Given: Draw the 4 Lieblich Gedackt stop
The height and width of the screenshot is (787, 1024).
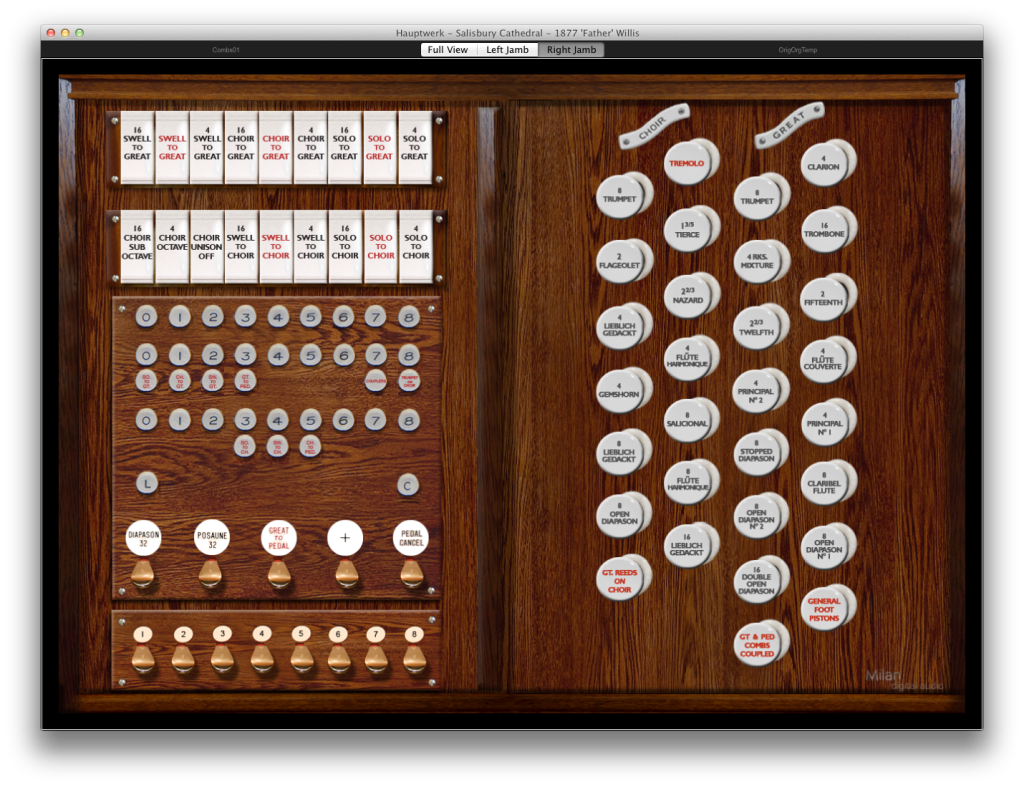Looking at the screenshot, I should click(x=619, y=328).
